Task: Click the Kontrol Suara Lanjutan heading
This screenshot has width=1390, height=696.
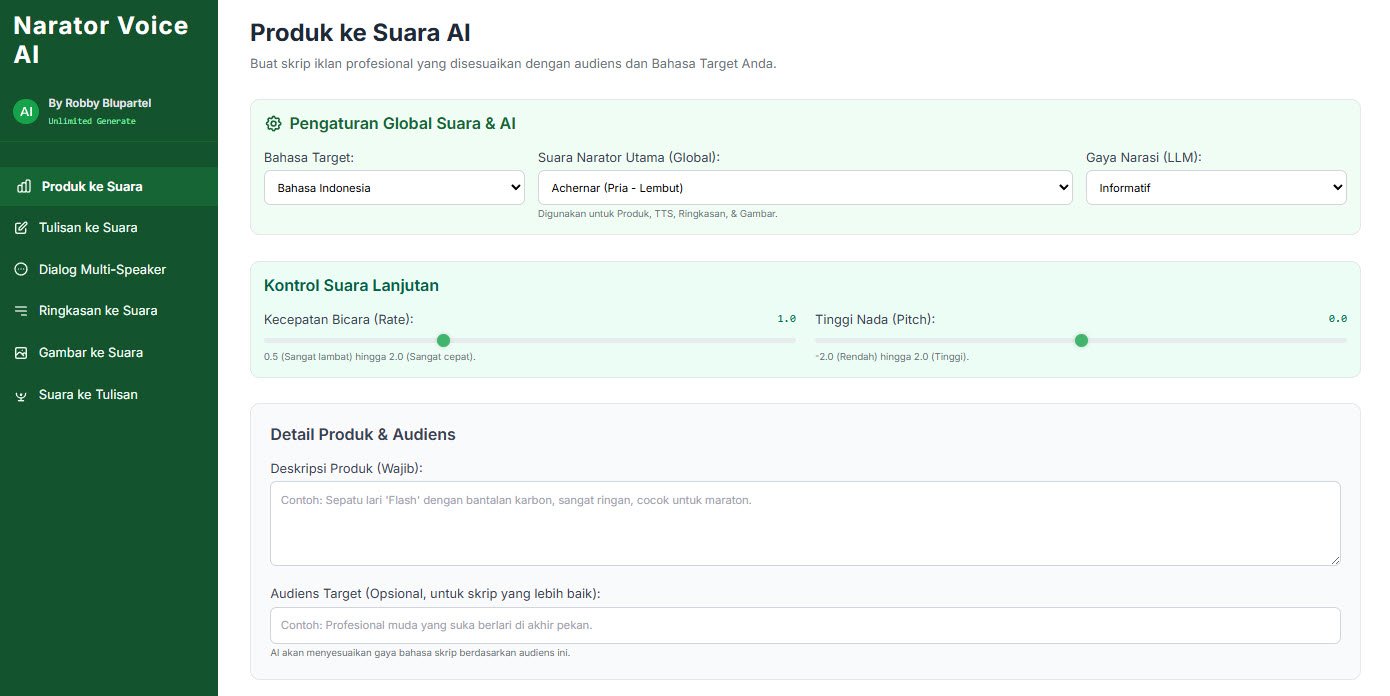Action: tap(351, 286)
